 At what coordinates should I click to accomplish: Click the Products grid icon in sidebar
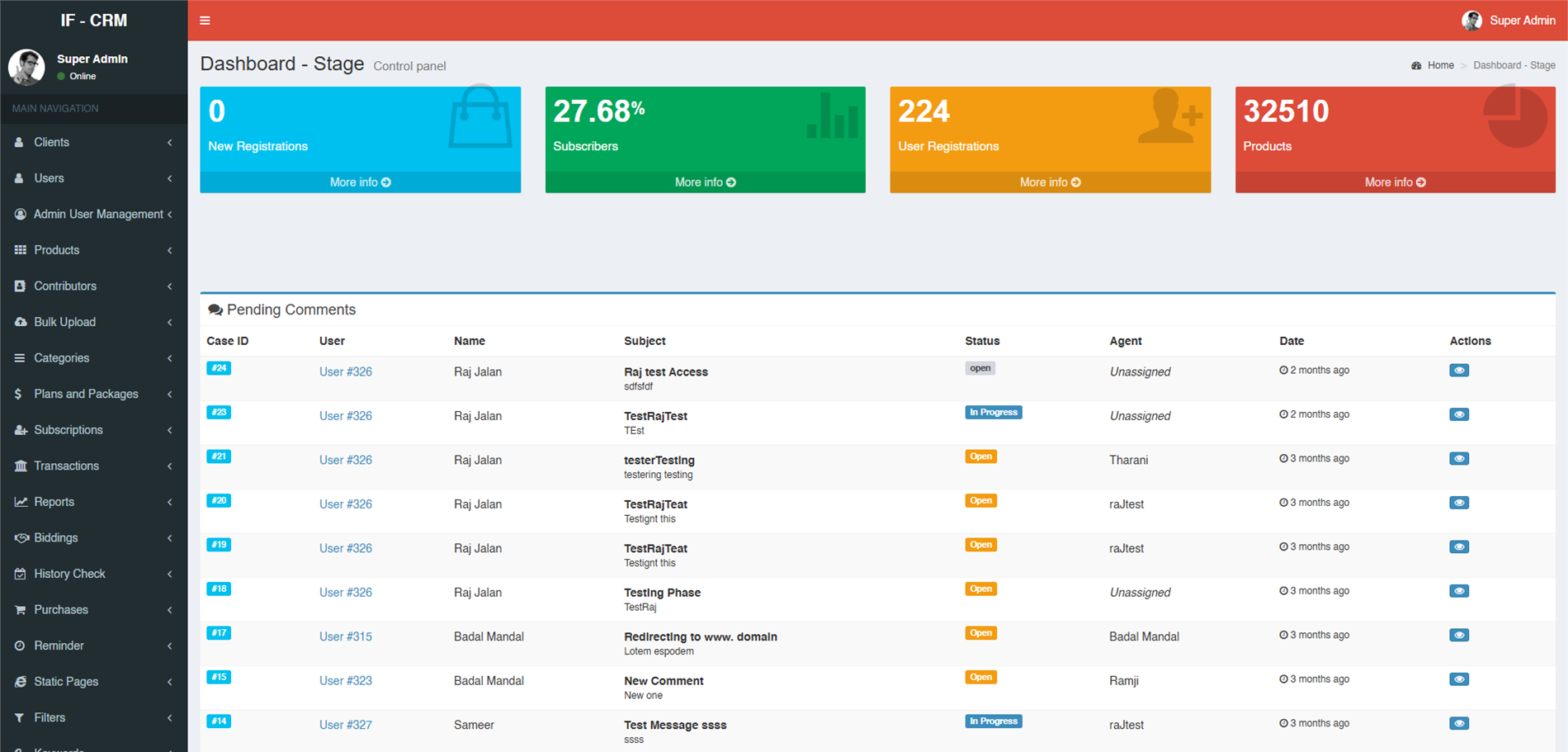20,250
